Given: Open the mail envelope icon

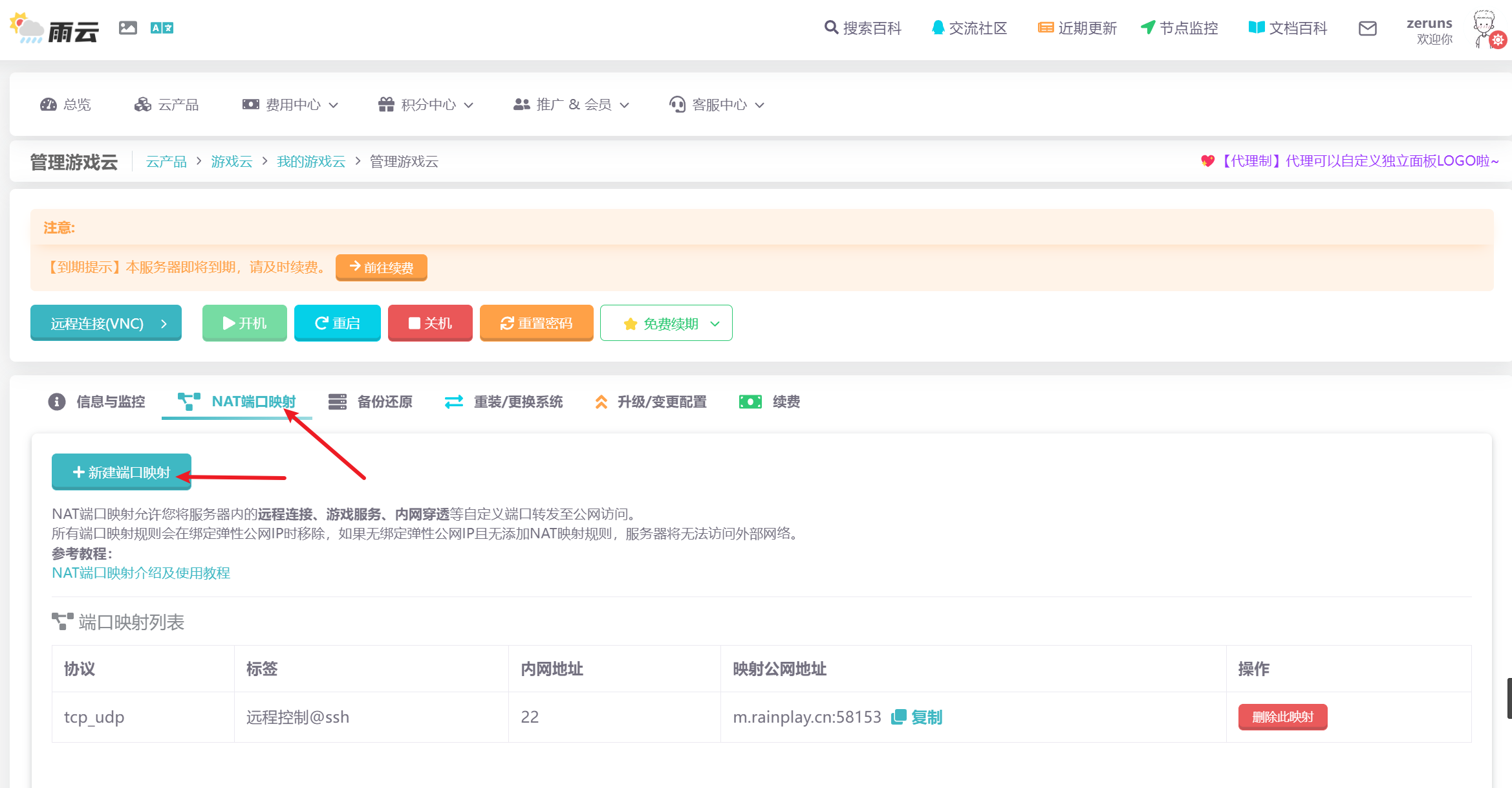Looking at the screenshot, I should (x=1367, y=28).
